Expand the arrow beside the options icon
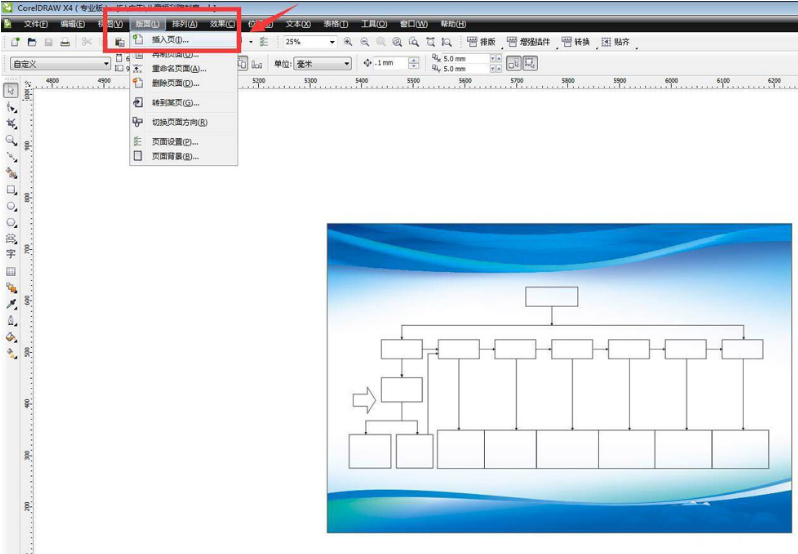 click(251, 42)
